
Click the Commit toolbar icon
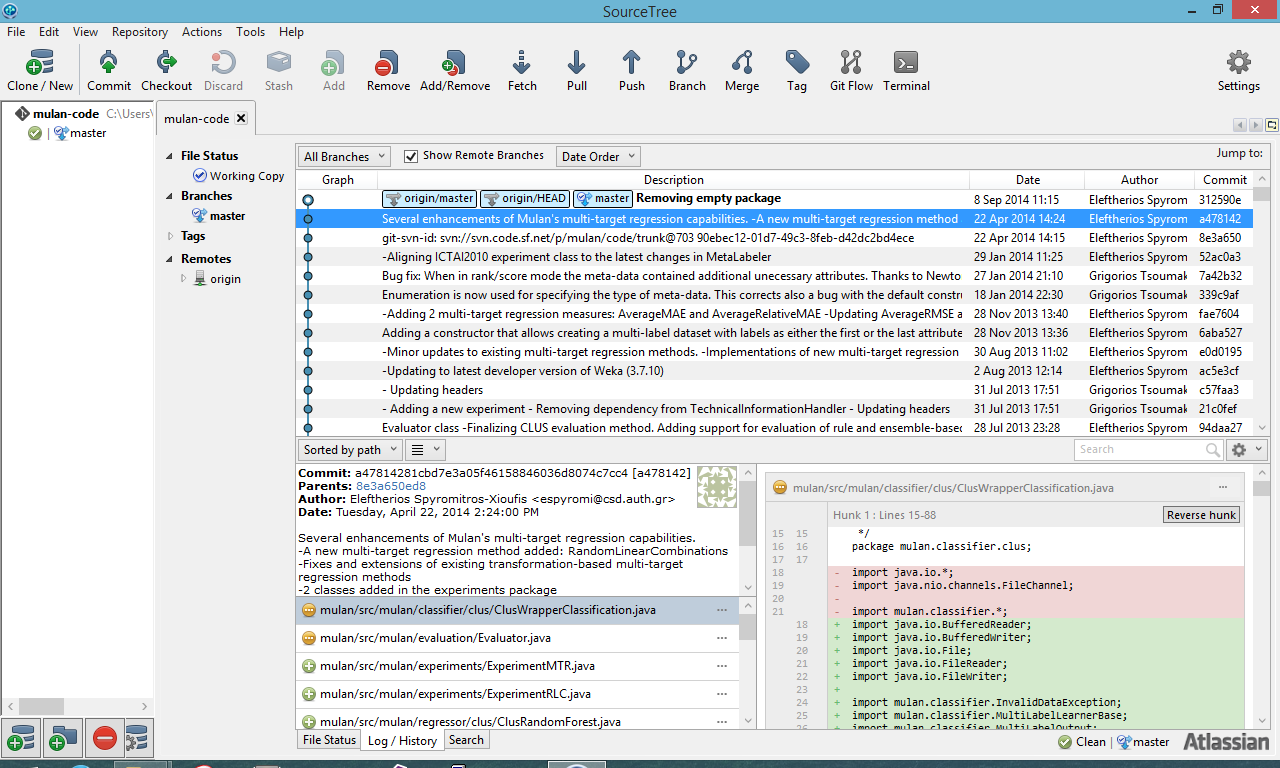pyautogui.click(x=109, y=64)
